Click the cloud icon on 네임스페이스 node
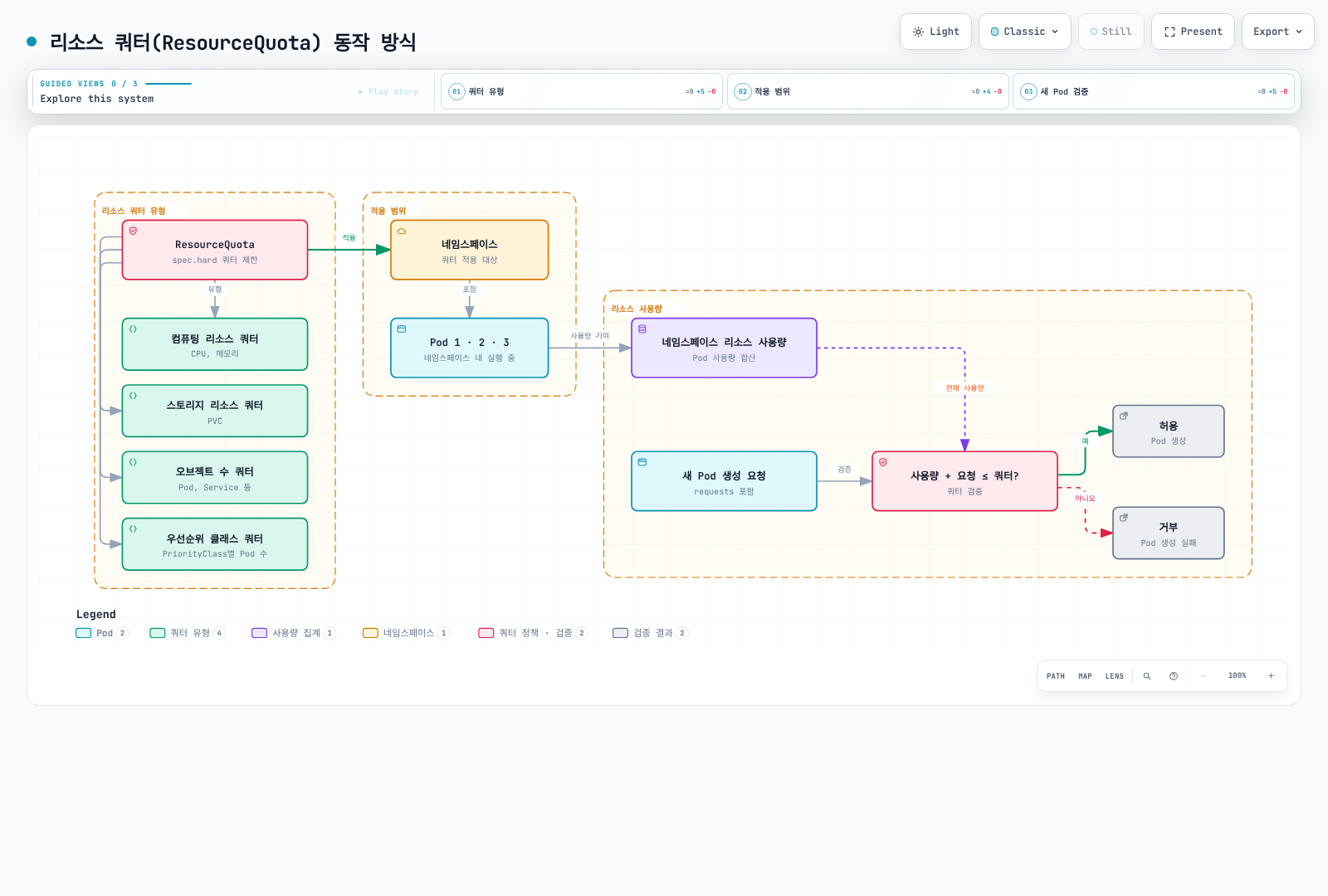Image resolution: width=1328 pixels, height=896 pixels. coord(402,231)
